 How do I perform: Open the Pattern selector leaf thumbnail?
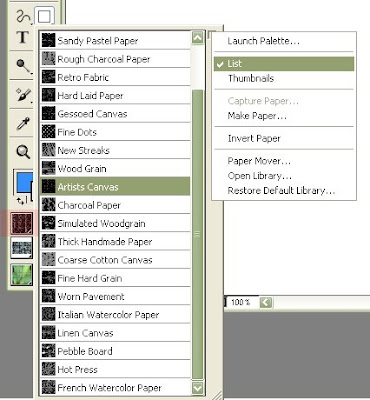click(x=21, y=275)
